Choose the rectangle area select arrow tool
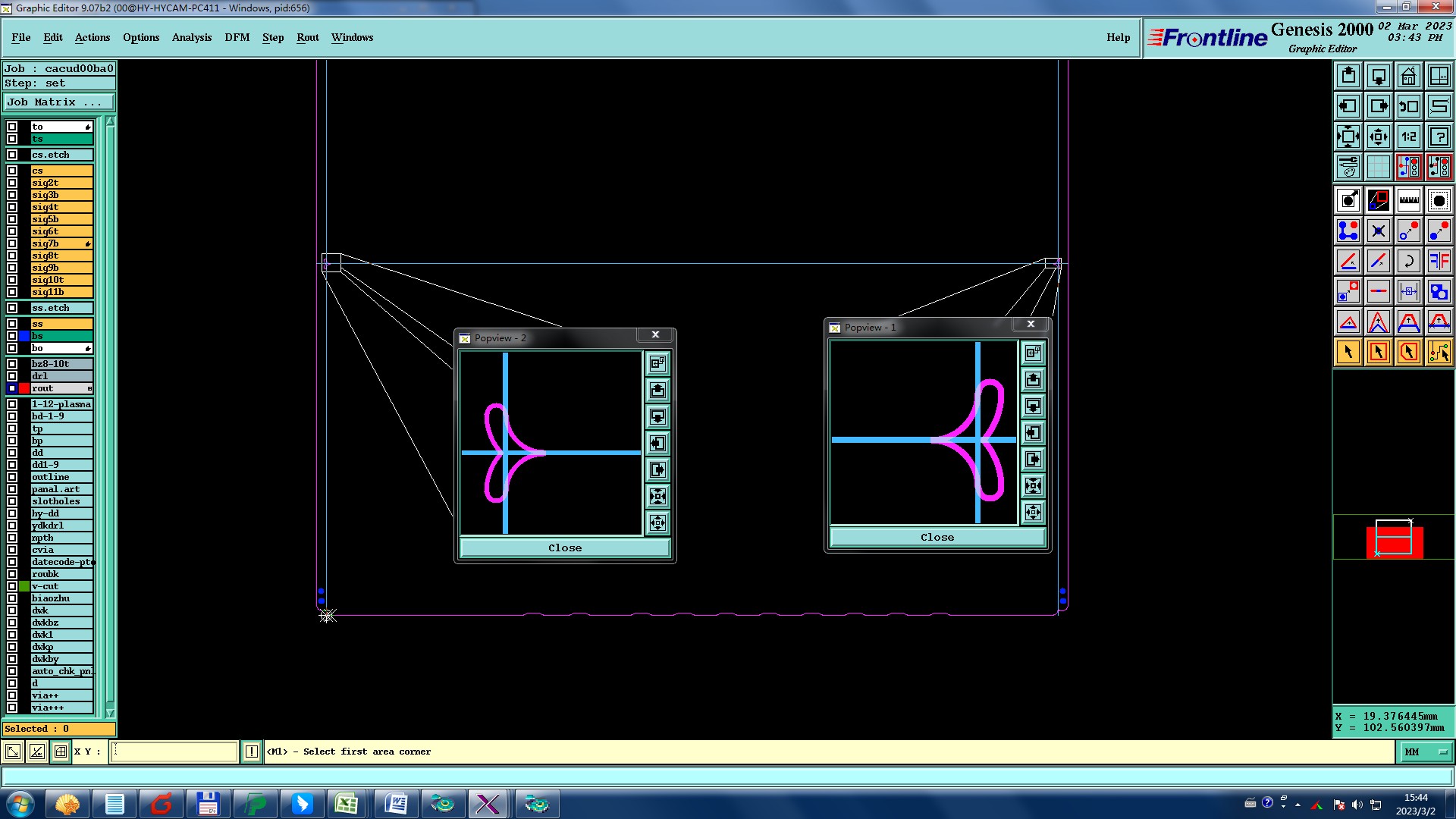This screenshot has height=819, width=1456. [x=1378, y=352]
